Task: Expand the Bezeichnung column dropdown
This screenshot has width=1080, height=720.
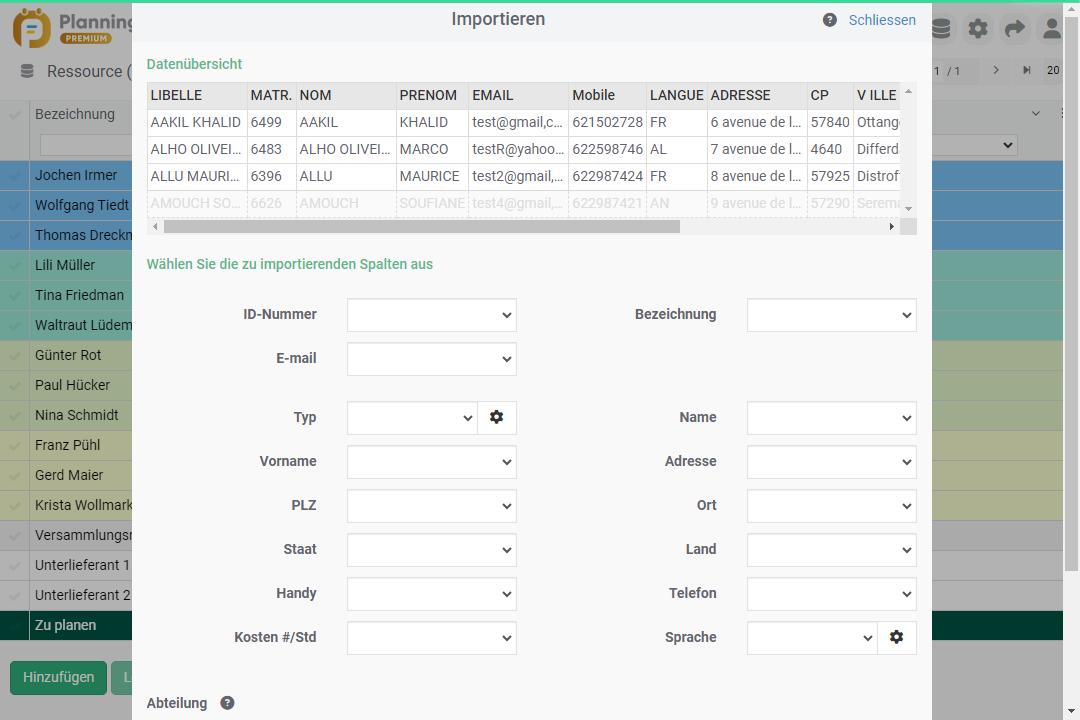Action: tap(831, 315)
